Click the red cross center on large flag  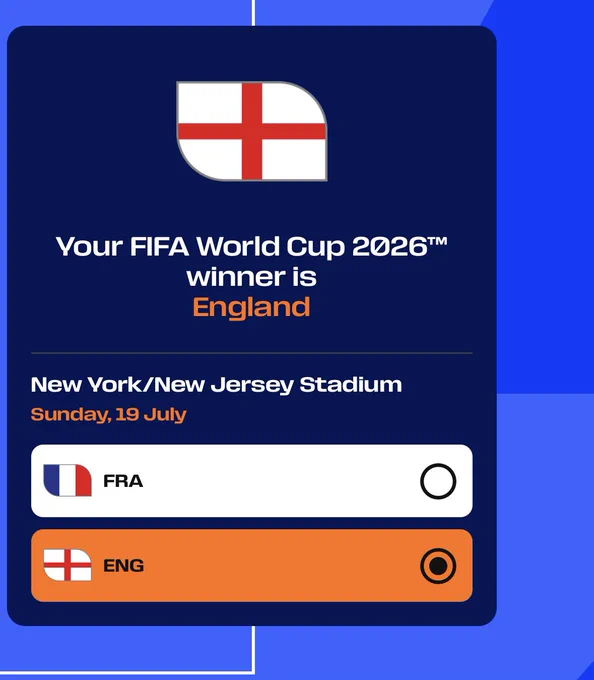coord(252,131)
